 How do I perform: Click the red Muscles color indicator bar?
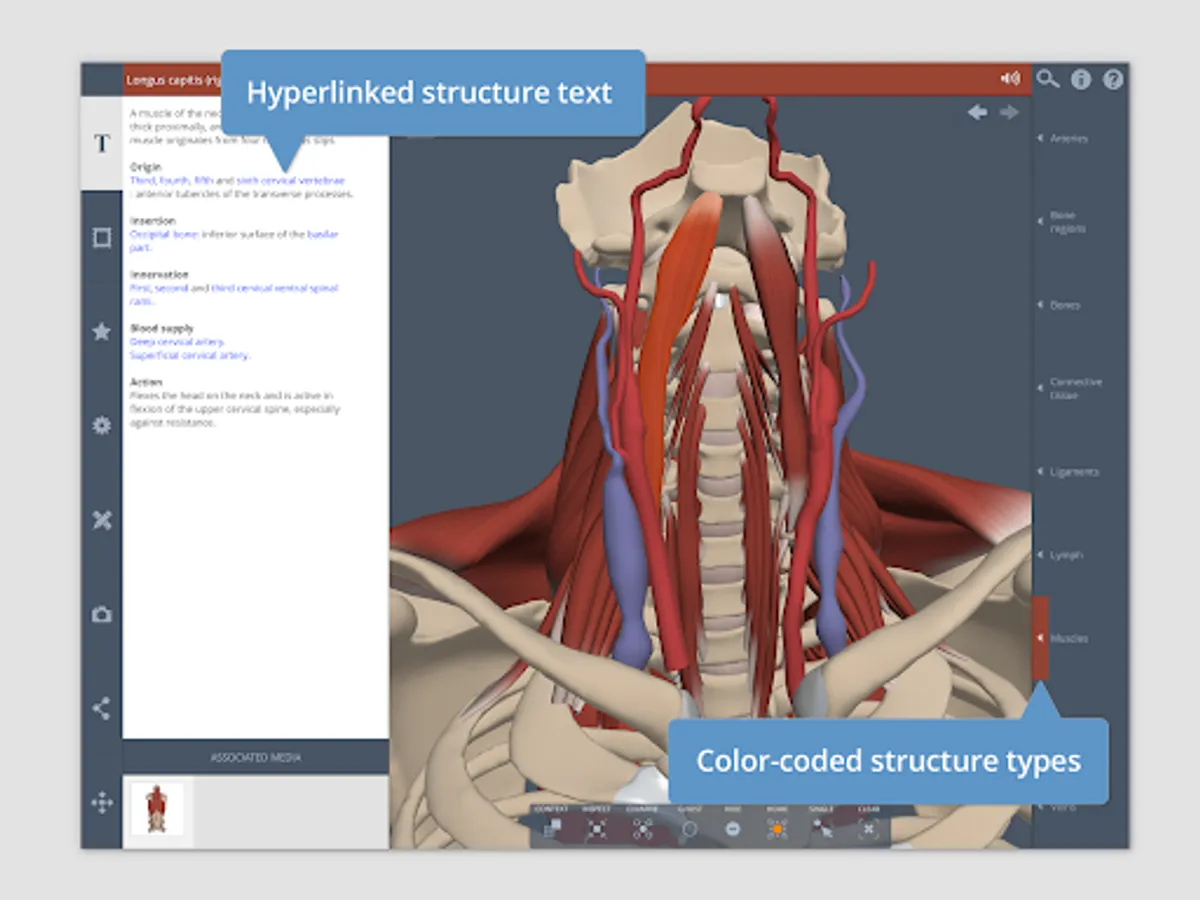click(1040, 638)
